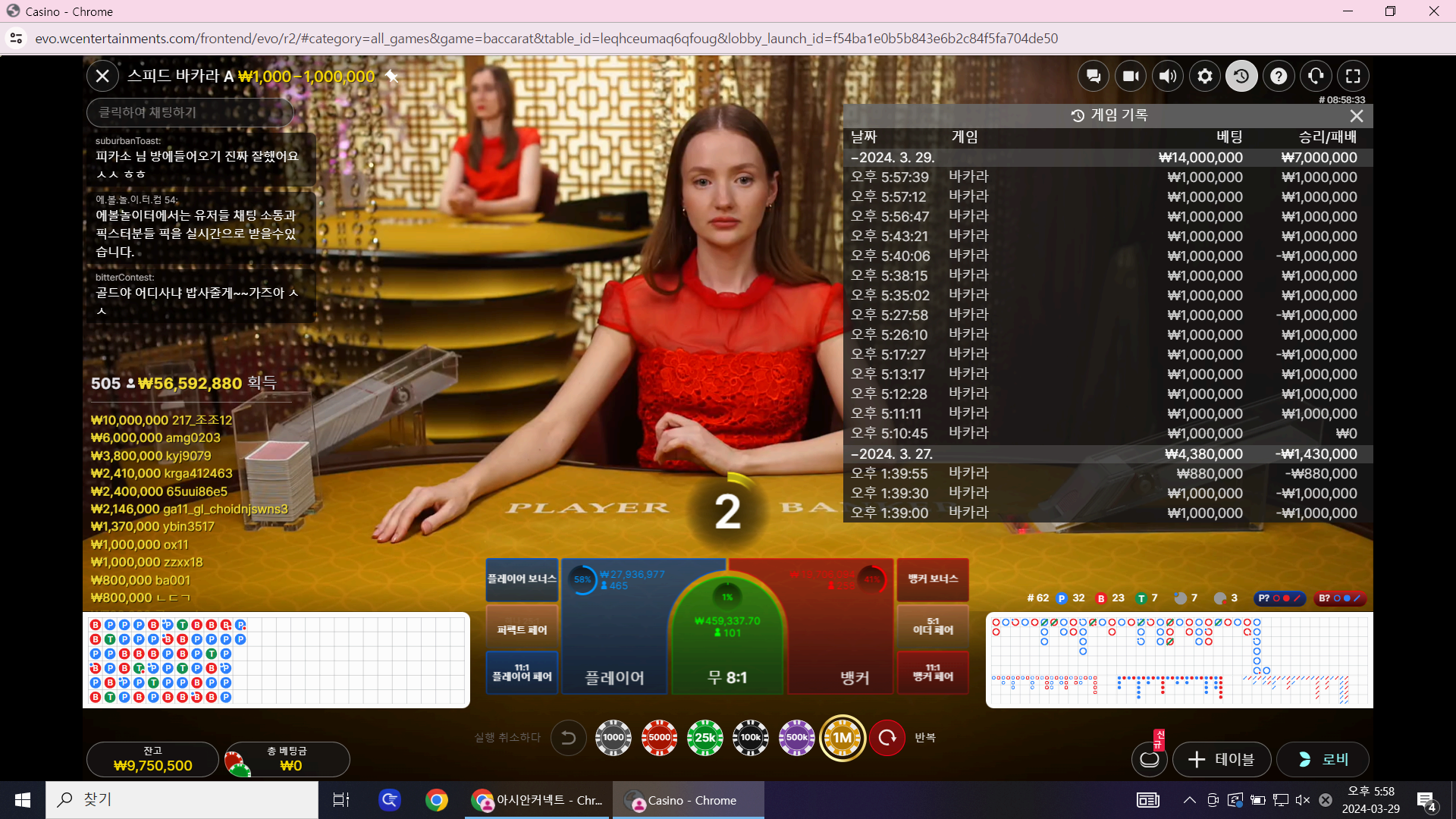Open the chat bubble icon in the top toolbar
This screenshot has width=1456, height=819.
coord(1094,76)
